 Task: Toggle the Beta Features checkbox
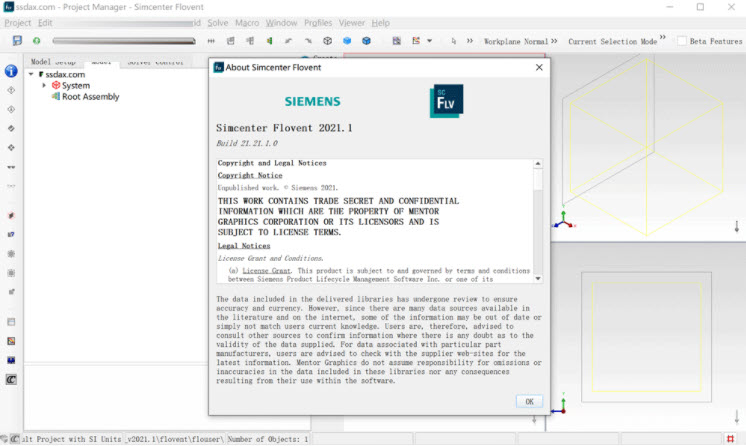point(682,41)
